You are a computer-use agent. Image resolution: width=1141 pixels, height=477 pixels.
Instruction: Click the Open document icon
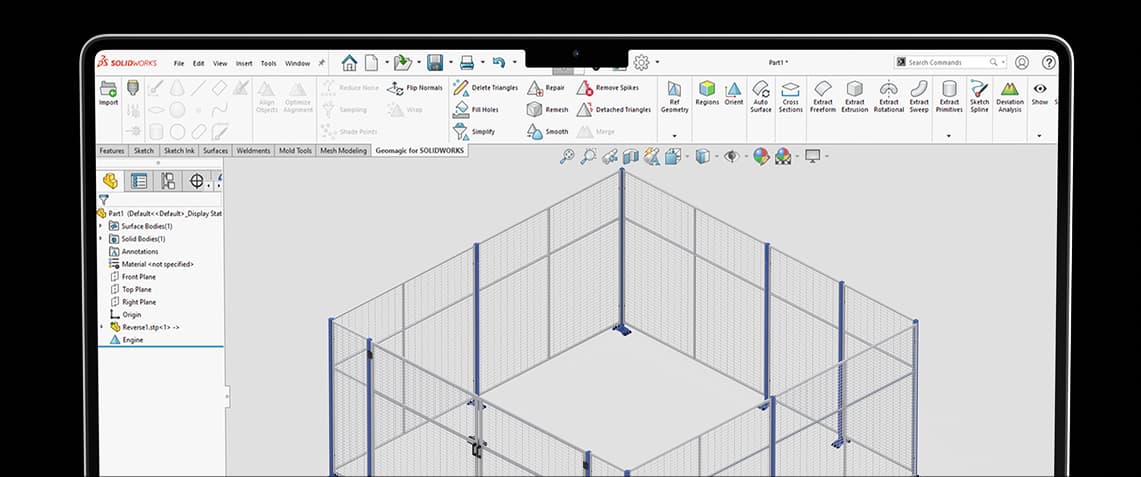pos(402,63)
